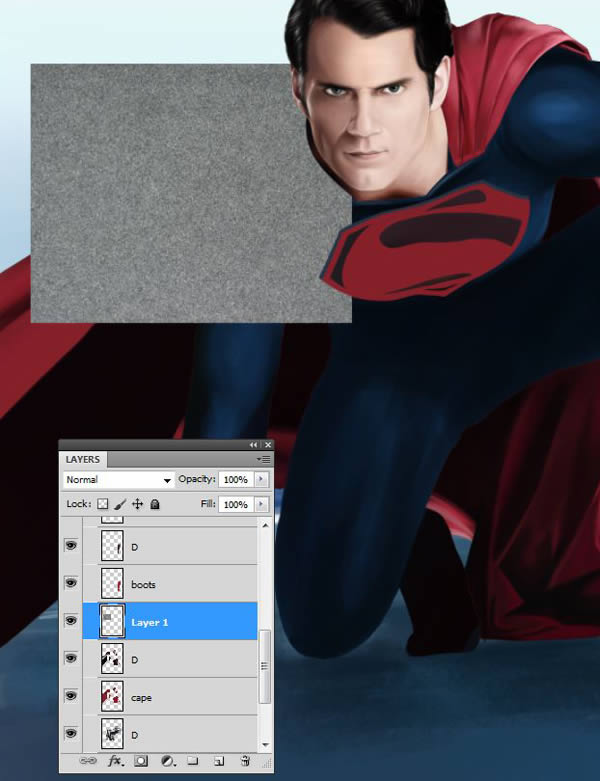The height and width of the screenshot is (781, 600).
Task: Hide the boots layer
Action: [x=71, y=583]
